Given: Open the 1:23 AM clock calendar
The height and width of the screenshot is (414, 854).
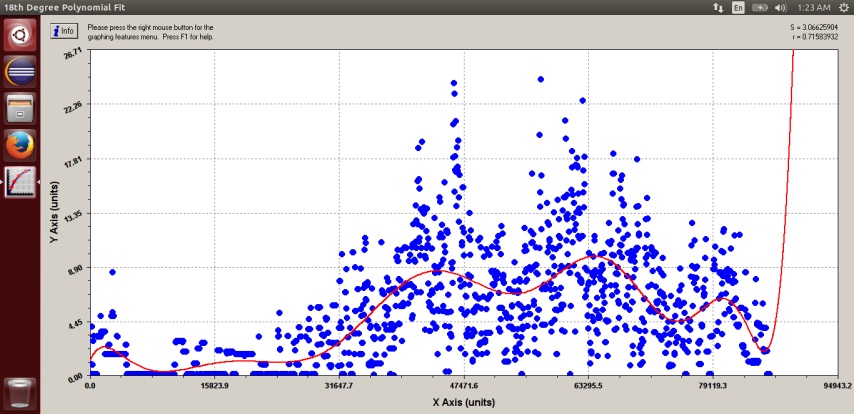Looking at the screenshot, I should [811, 7].
